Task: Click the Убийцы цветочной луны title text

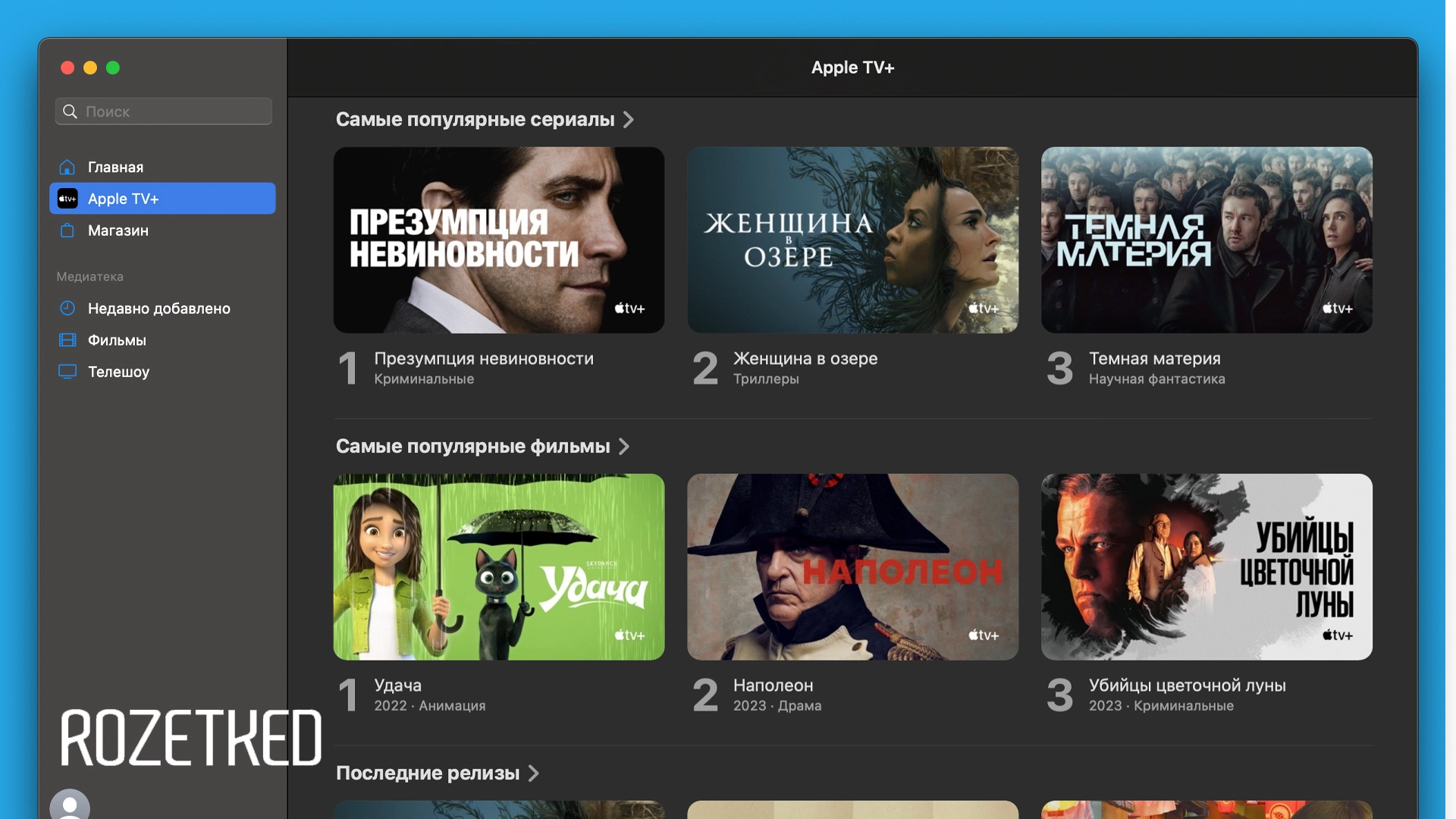Action: tap(1188, 686)
